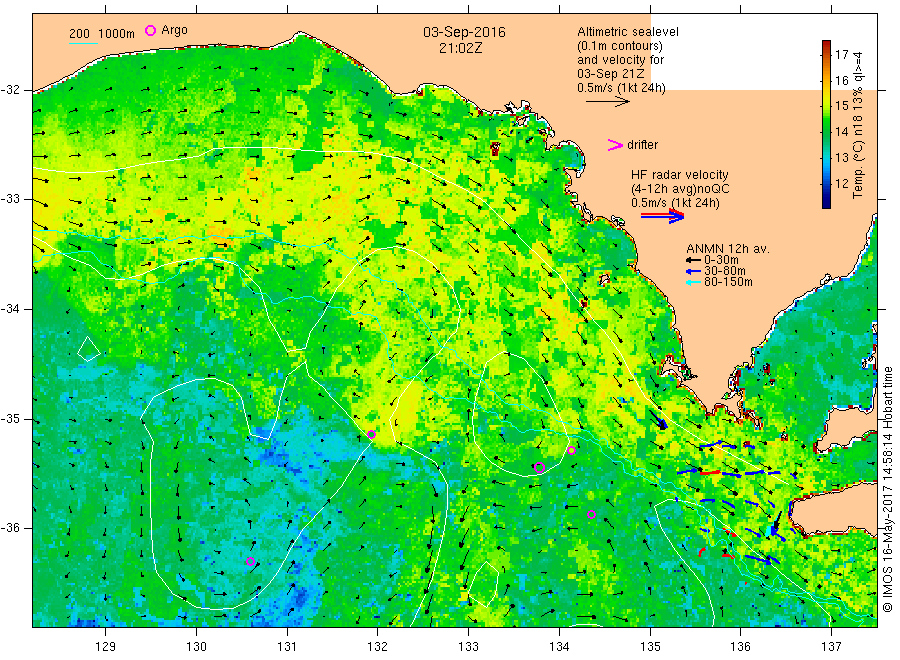Click the 'ANMN 12h av.' legend heading

coord(728,249)
